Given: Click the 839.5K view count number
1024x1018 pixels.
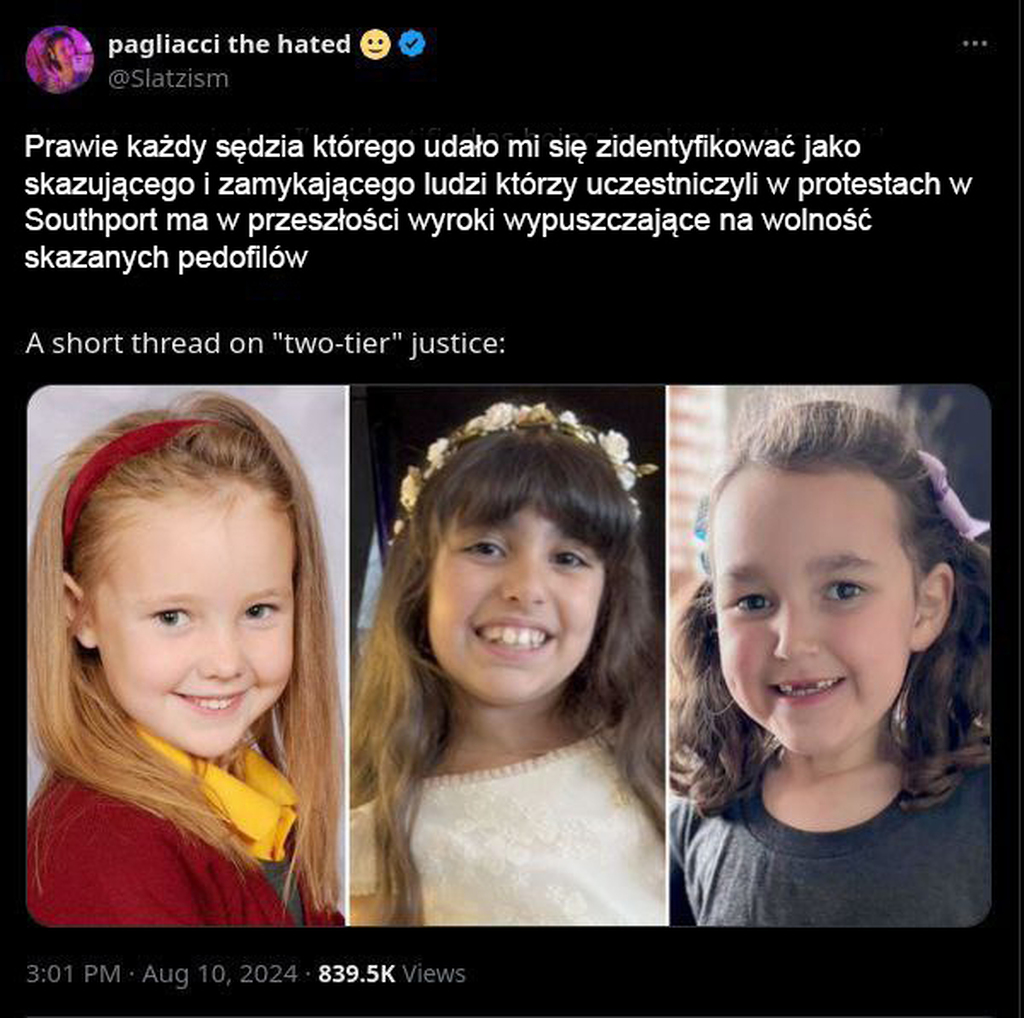Looking at the screenshot, I should click(357, 974).
